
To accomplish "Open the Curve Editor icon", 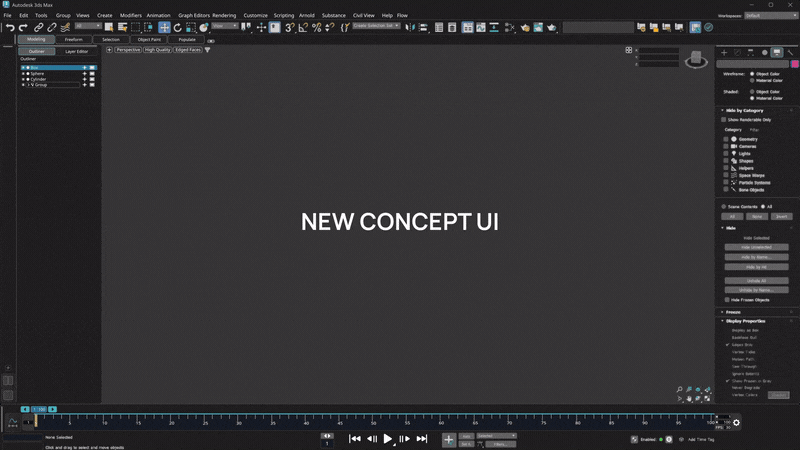I will coord(481,28).
